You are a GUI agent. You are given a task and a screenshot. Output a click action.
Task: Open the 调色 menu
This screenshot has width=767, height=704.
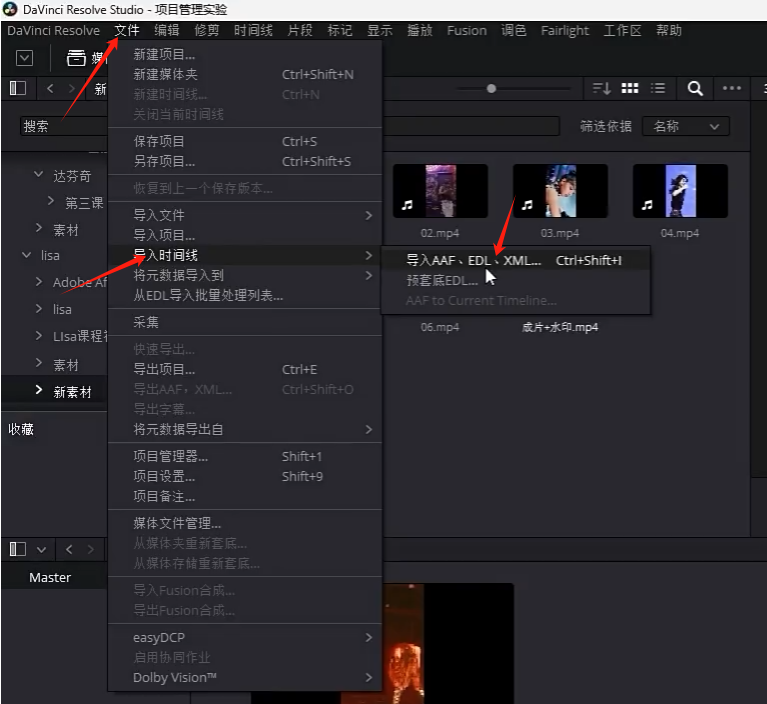pos(514,30)
